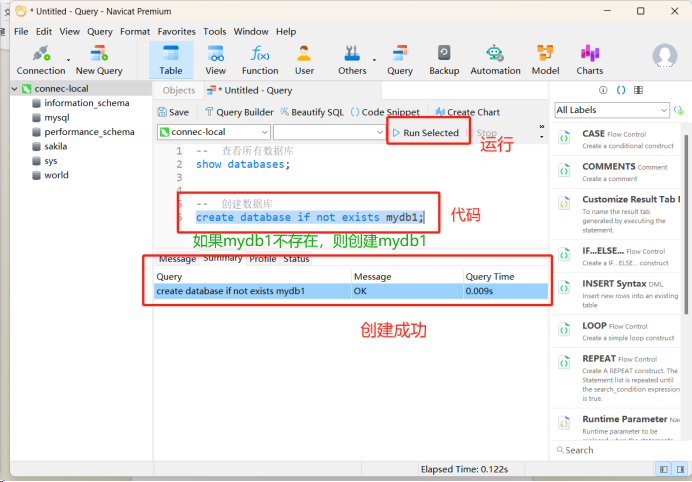Click the add snippet icon beside All Labels
This screenshot has height=482, width=692.
(679, 110)
